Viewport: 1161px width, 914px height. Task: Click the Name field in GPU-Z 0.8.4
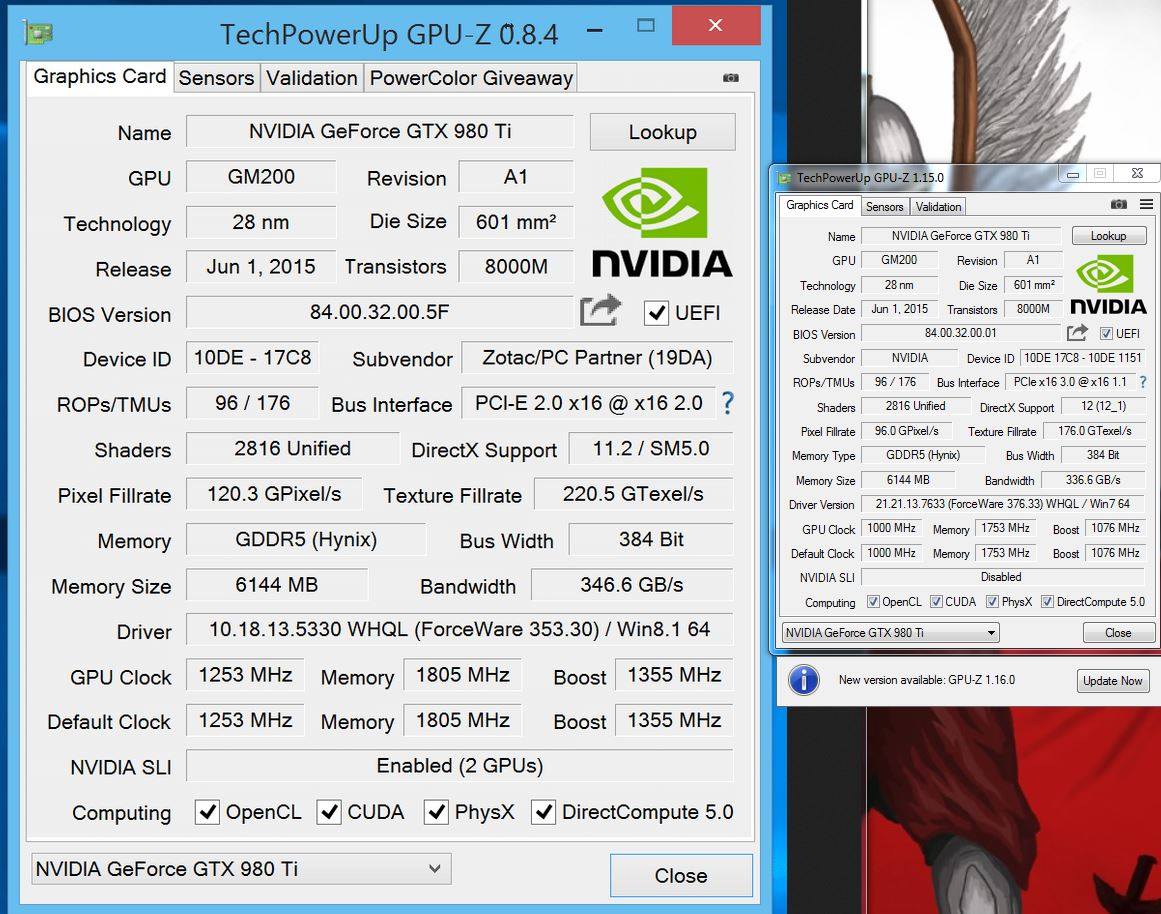pos(380,131)
